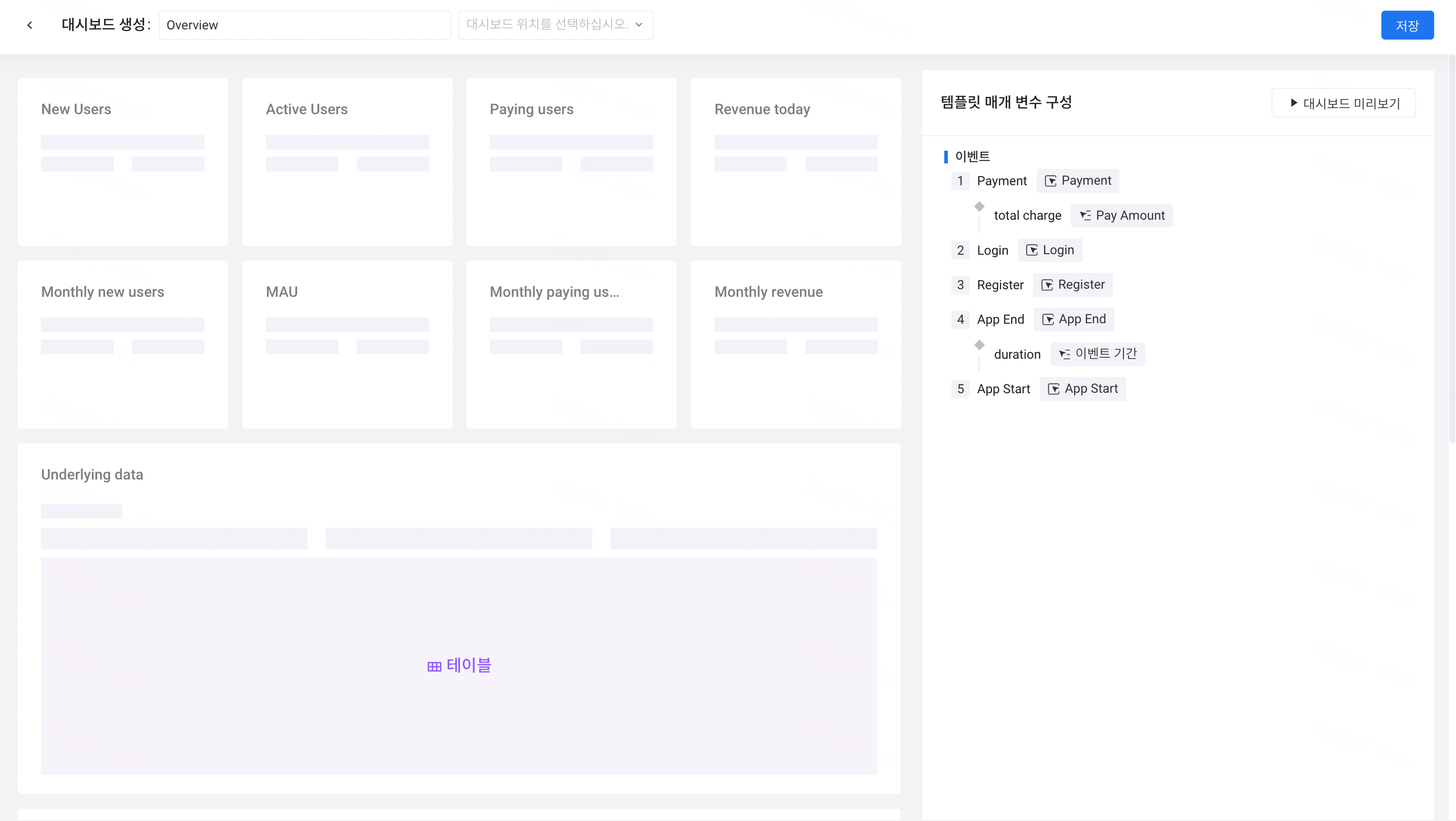
Task: Click the Payment label text in row 1
Action: click(1002, 181)
